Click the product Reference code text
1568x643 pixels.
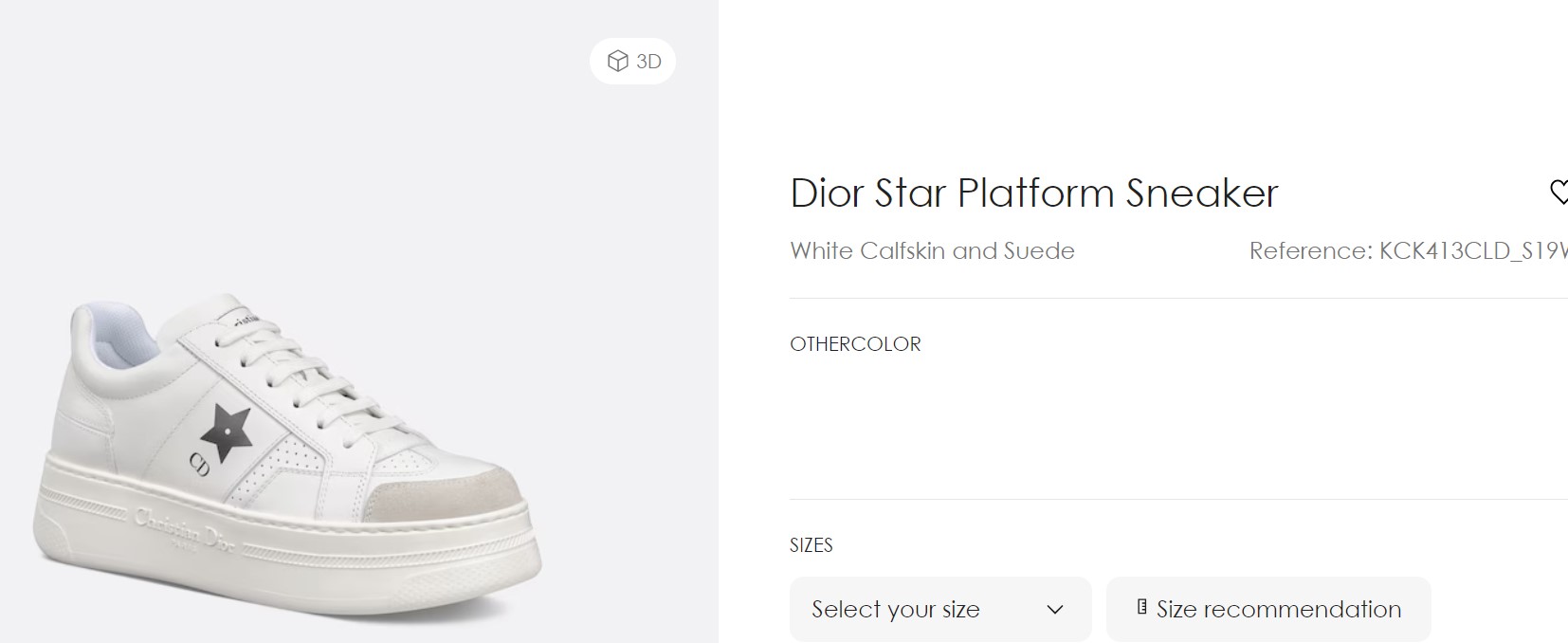point(1407,251)
